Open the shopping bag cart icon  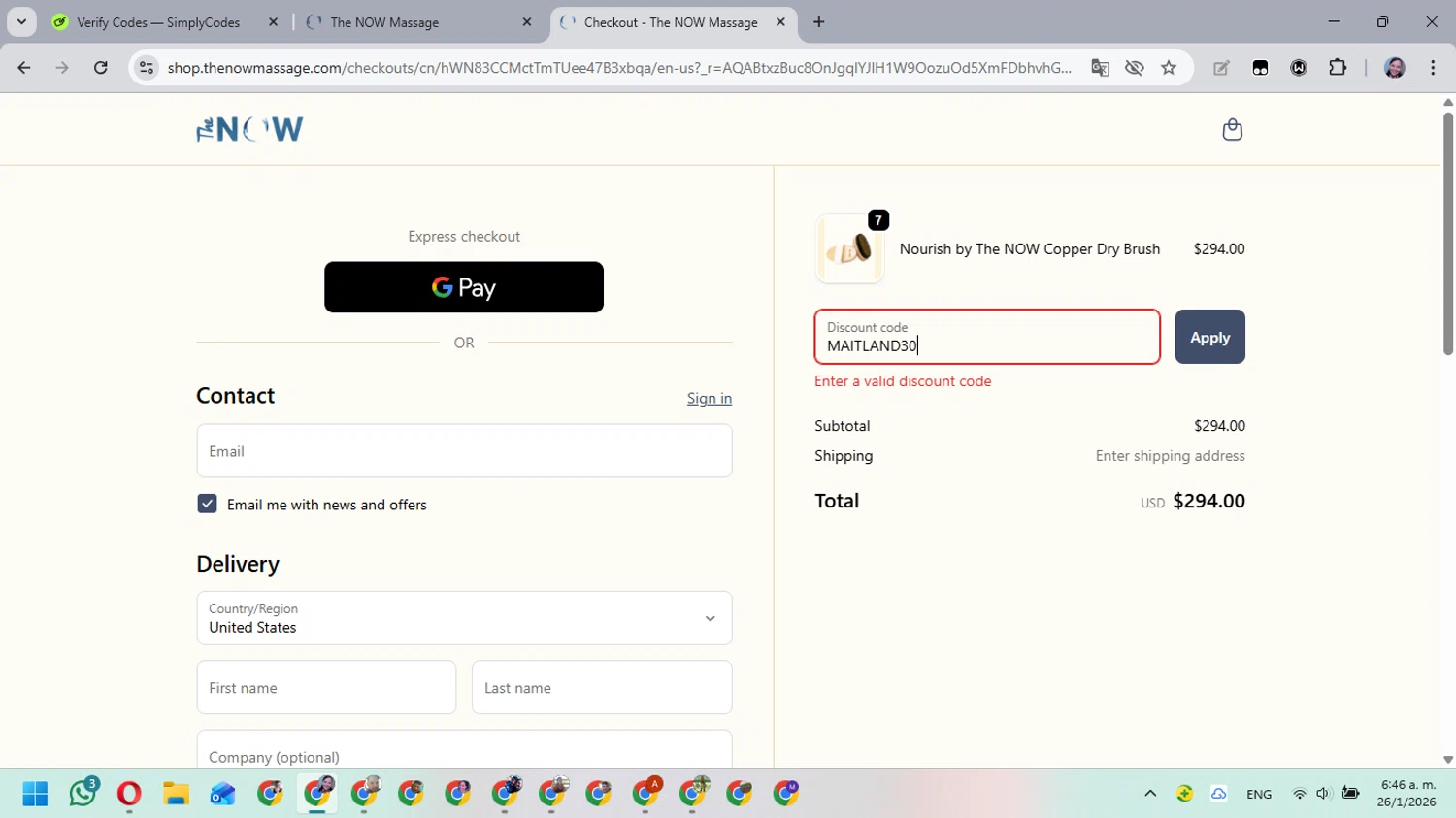tap(1232, 129)
